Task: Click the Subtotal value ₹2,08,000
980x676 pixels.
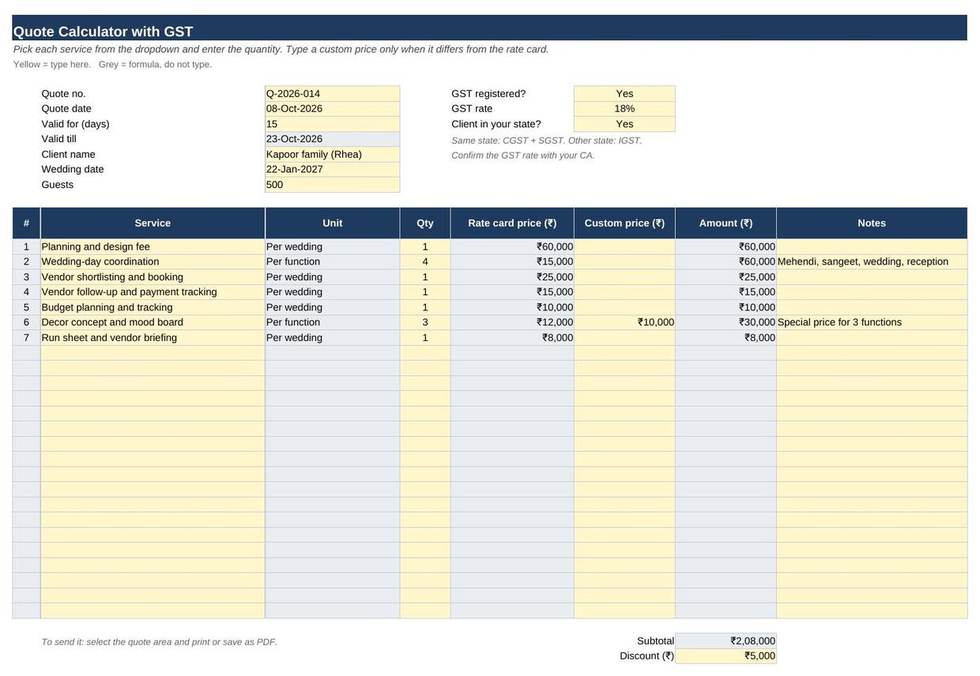Action: tap(726, 641)
